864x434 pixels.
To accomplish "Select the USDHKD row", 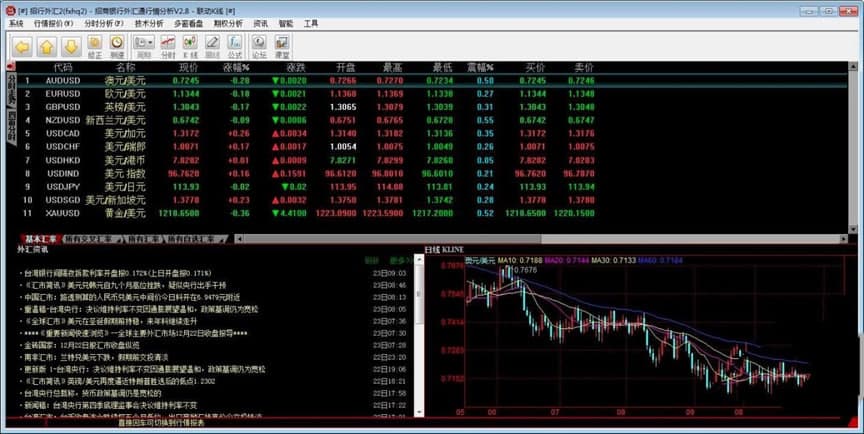I will click(x=431, y=160).
